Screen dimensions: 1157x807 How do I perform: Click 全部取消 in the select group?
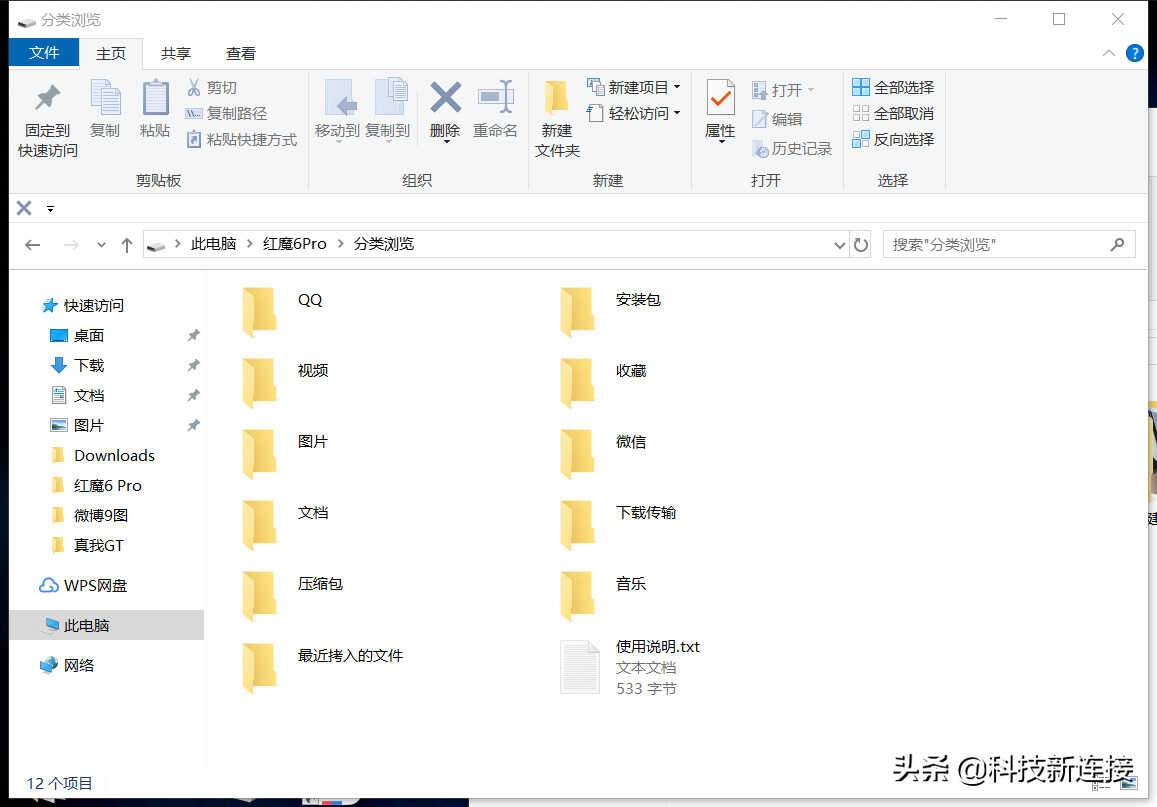click(893, 114)
